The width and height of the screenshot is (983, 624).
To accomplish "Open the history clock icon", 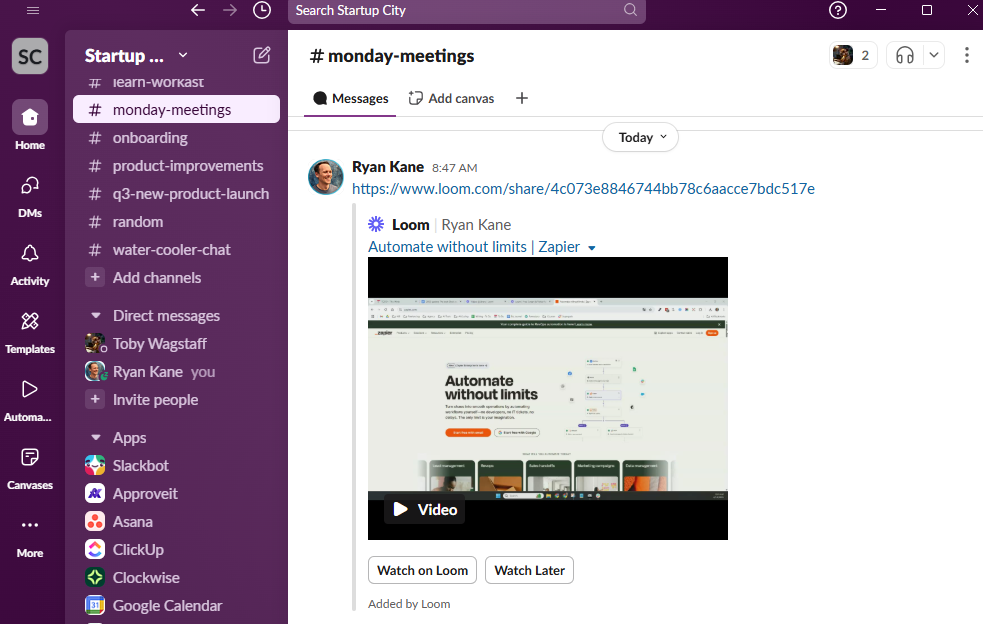I will (x=262, y=10).
